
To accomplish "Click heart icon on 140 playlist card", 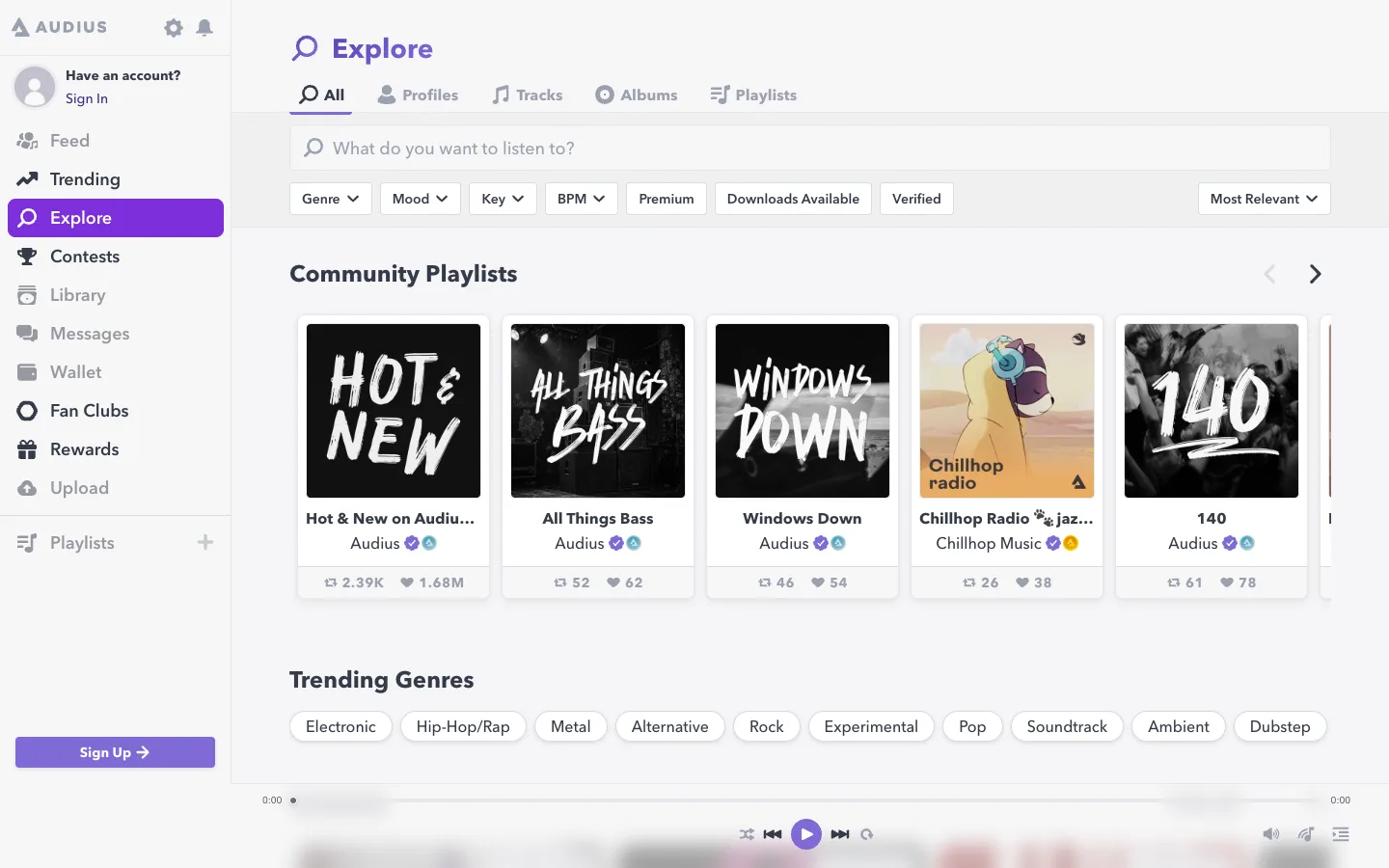I will [1227, 583].
